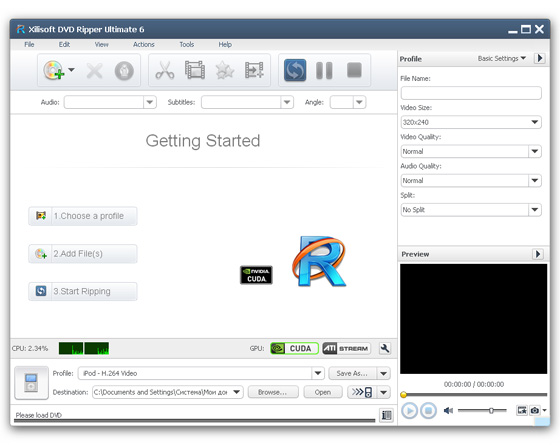Image resolution: width=560 pixels, height=445 pixels.
Task: Click the Add DVD disc icon
Action: pyautogui.click(x=54, y=70)
